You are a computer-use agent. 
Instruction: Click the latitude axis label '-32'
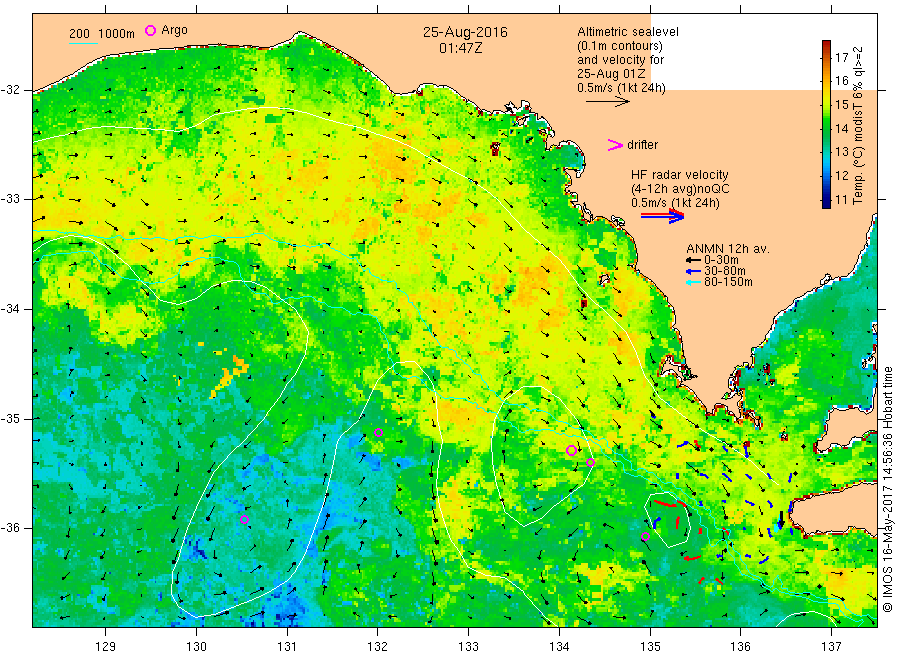click(10, 90)
